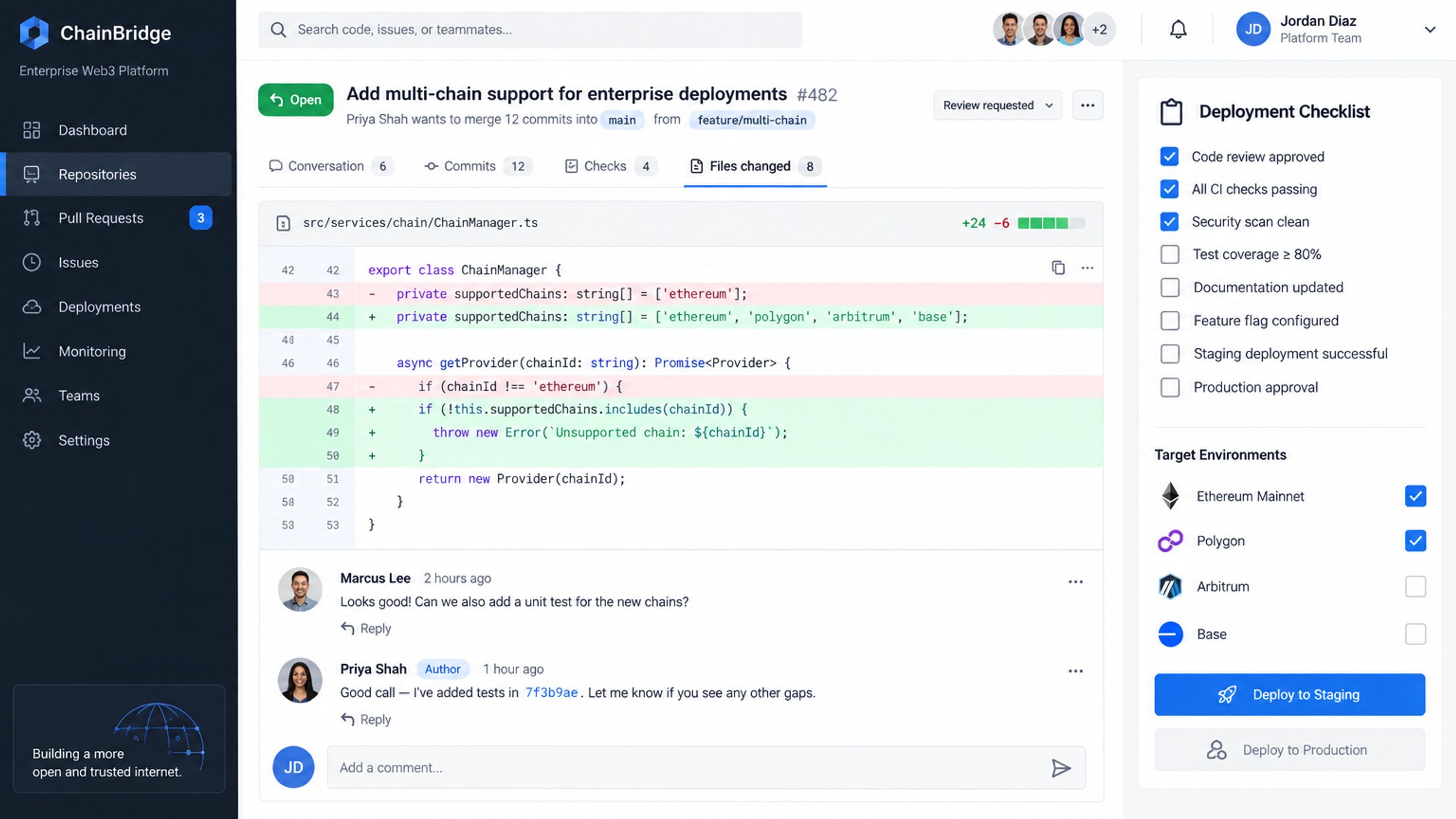Check Test coverage ≥ 80% box
This screenshot has height=819, width=1456.
(x=1170, y=254)
